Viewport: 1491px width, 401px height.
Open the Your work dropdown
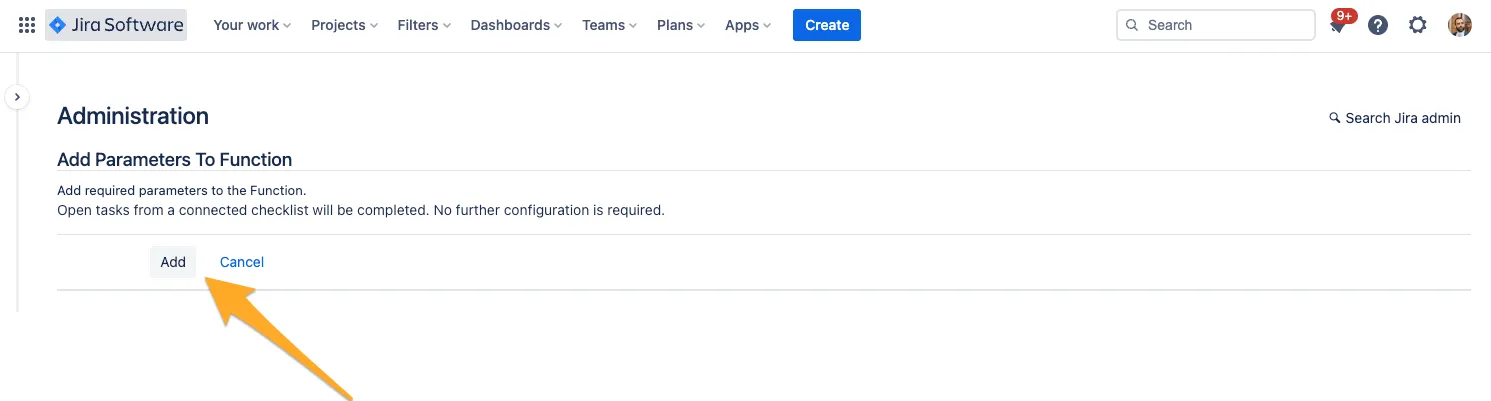click(x=252, y=25)
